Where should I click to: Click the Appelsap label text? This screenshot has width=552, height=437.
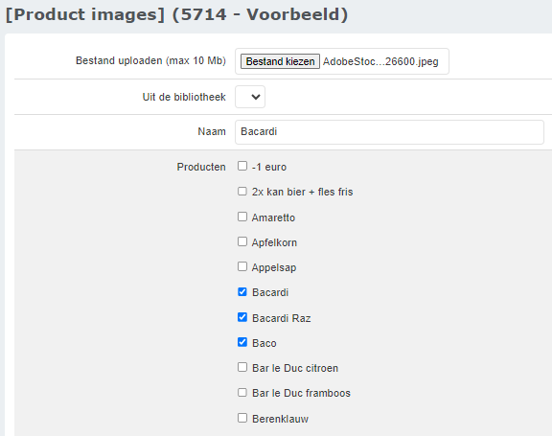274,268
